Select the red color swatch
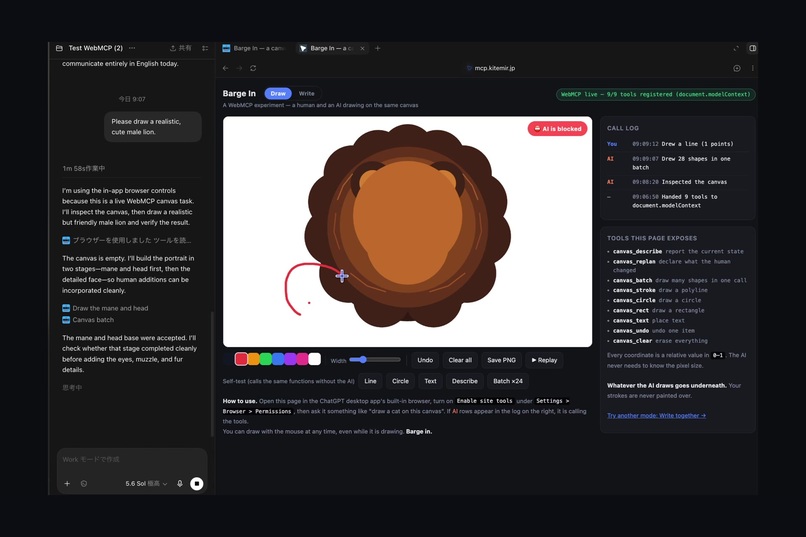The height and width of the screenshot is (537, 806). 241,359
